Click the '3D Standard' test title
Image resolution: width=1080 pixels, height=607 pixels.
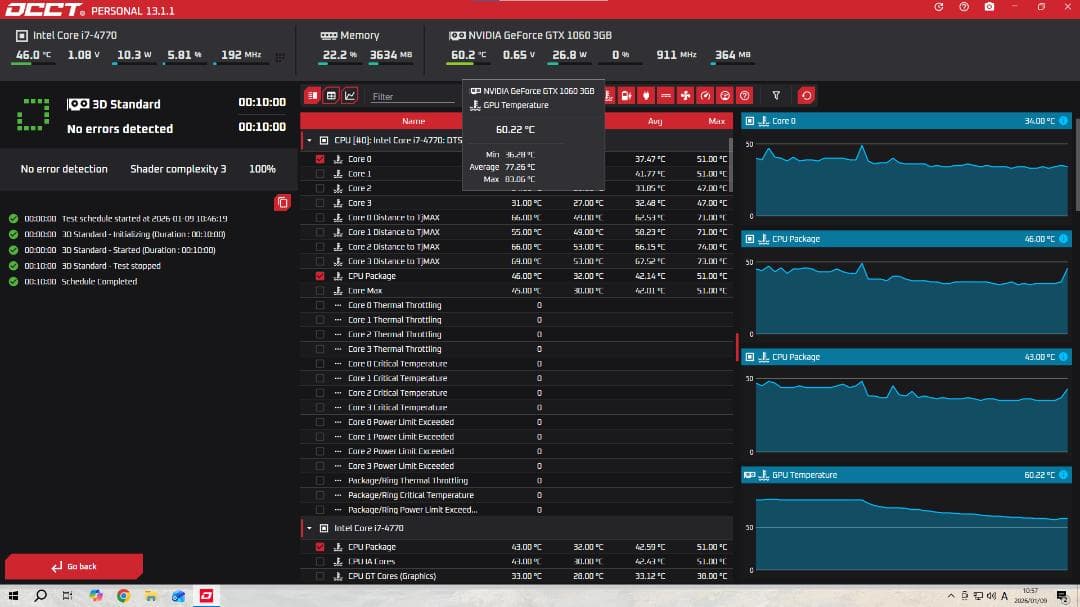pyautogui.click(x=126, y=104)
